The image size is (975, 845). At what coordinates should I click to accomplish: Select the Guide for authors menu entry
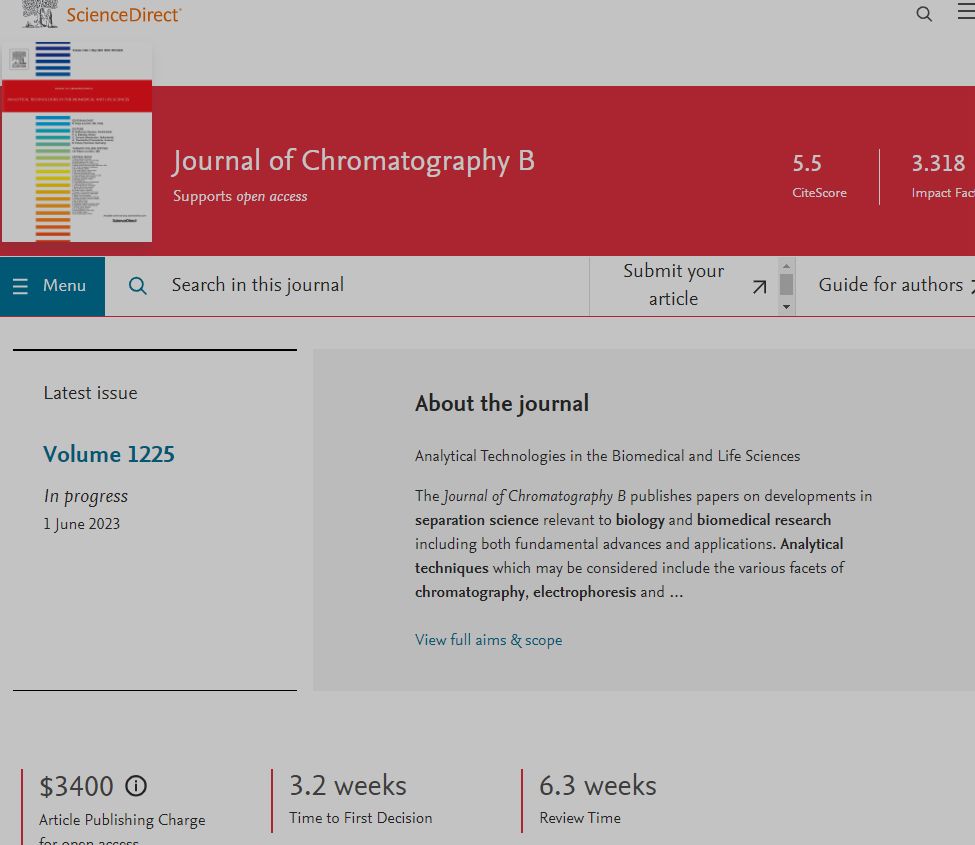pyautogui.click(x=888, y=285)
